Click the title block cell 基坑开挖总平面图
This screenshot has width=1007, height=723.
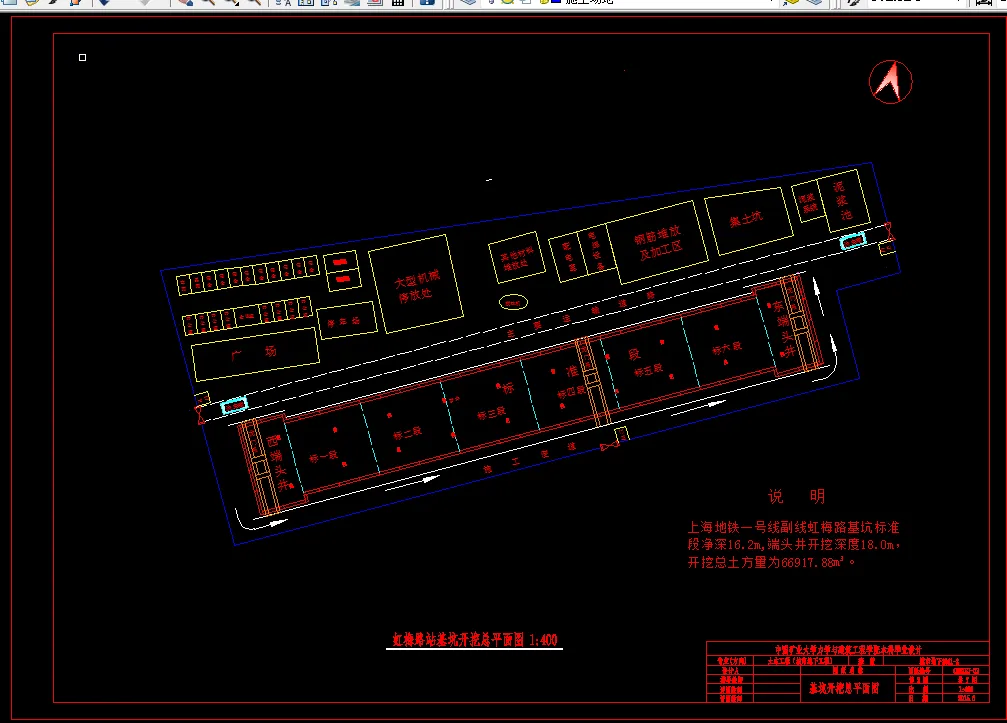tap(843, 688)
